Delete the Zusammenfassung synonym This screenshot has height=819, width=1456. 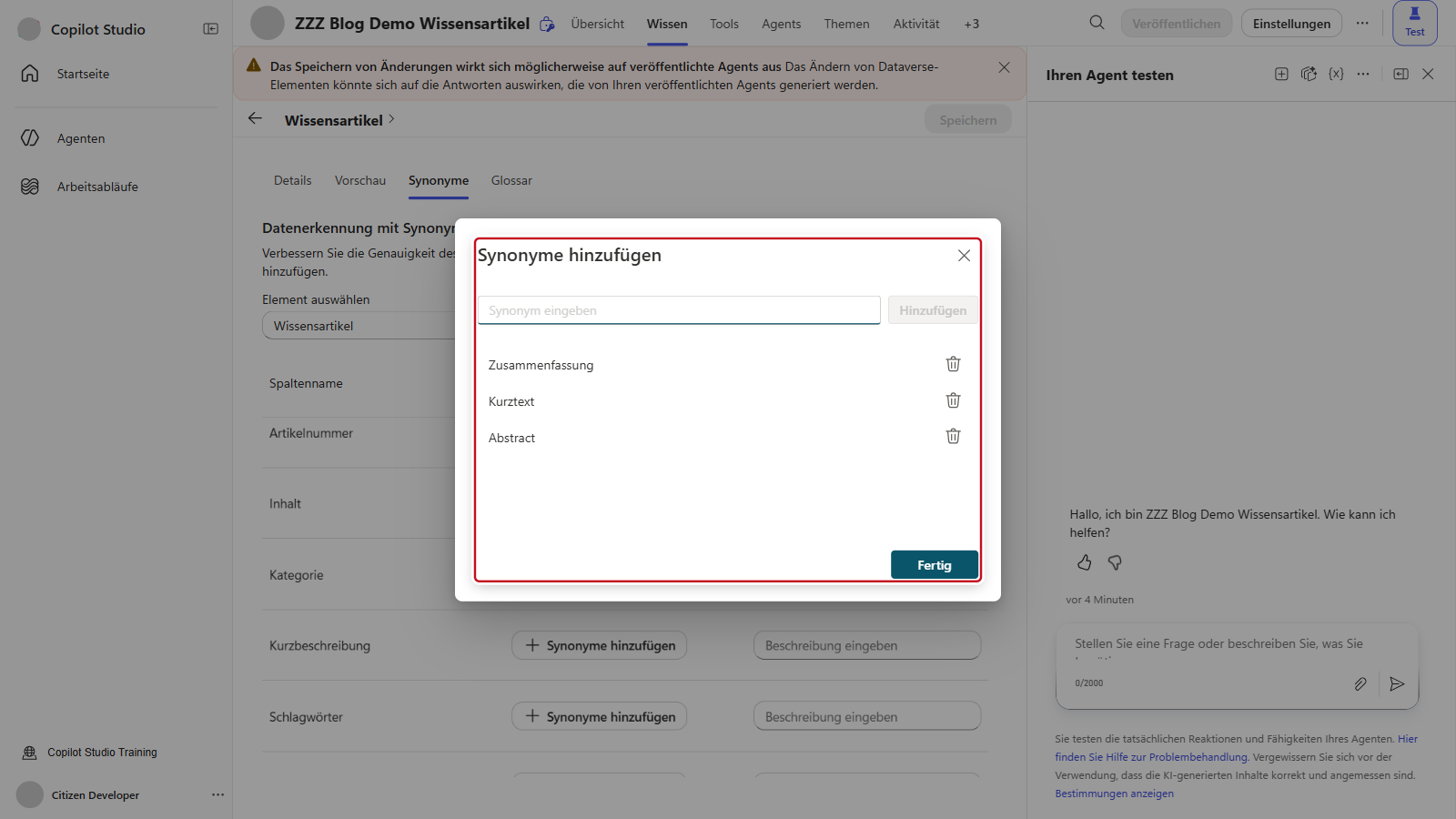(953, 364)
